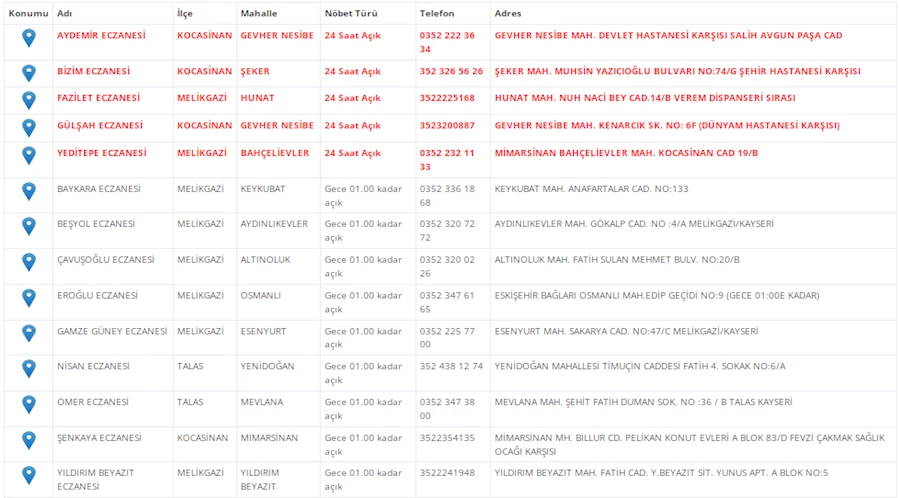Select the Aydemir Eczanesi pharmacy name
Screen dimensions: 899x498
101,35
